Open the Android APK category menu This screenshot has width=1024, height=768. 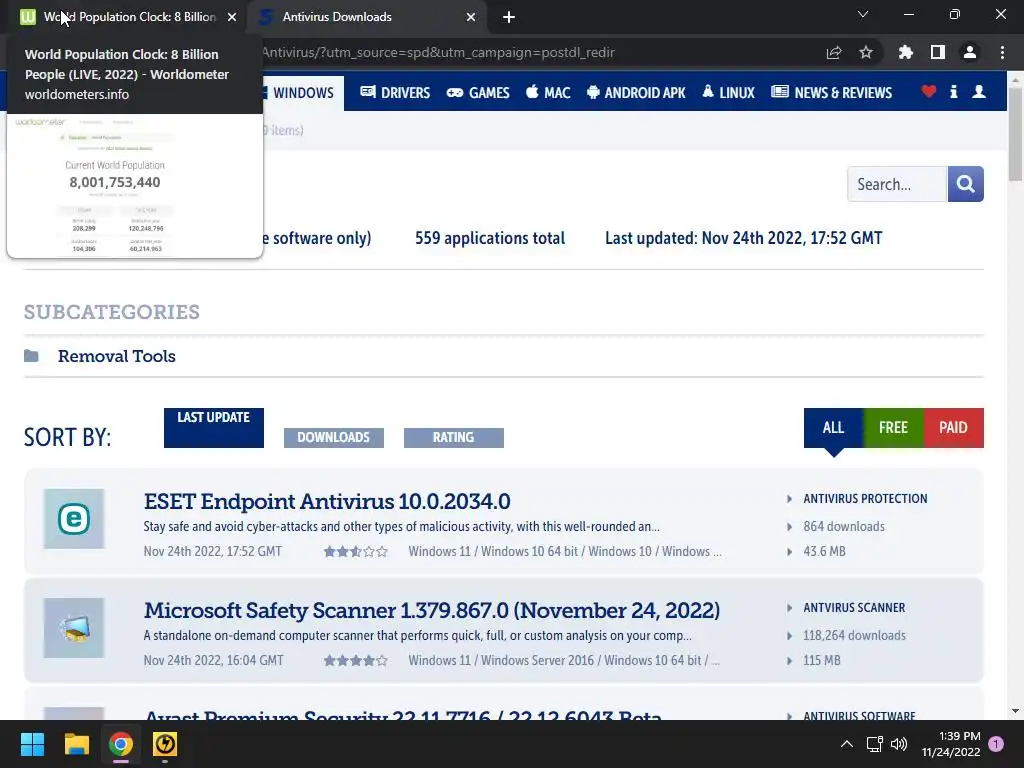pos(636,93)
